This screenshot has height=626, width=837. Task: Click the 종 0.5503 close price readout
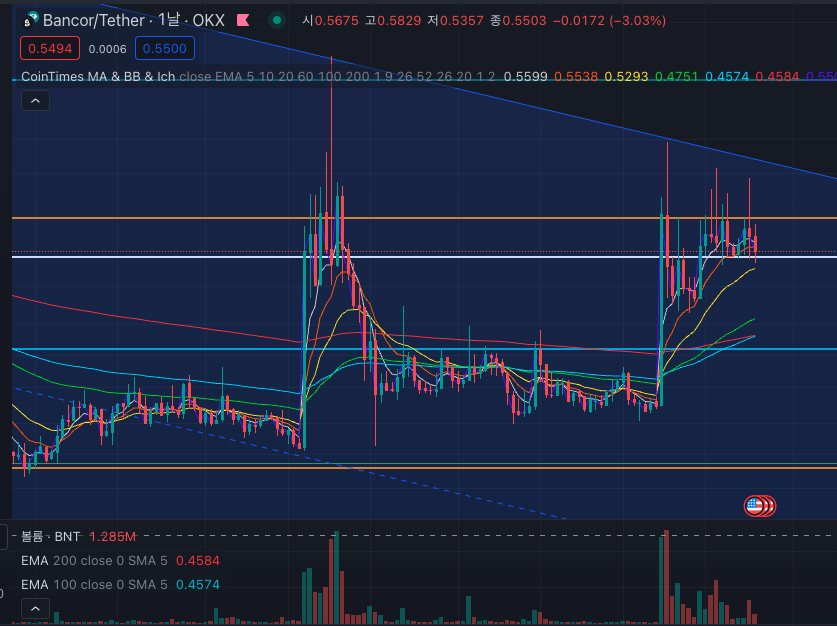pyautogui.click(x=518, y=20)
